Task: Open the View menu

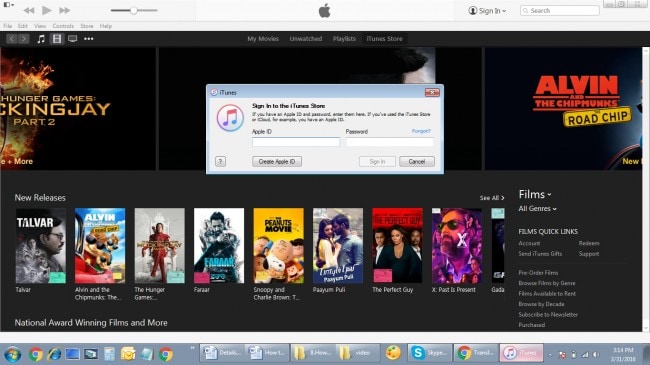Action: 40,26
